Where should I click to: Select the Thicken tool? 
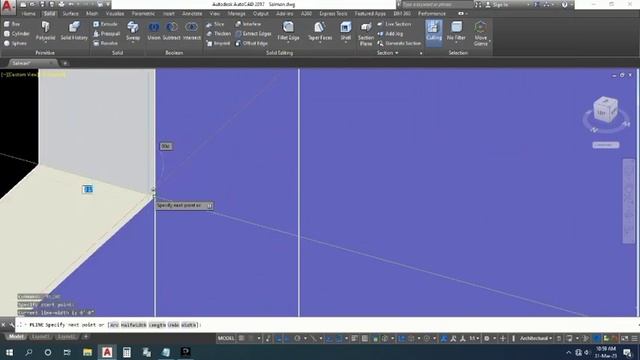(x=218, y=33)
